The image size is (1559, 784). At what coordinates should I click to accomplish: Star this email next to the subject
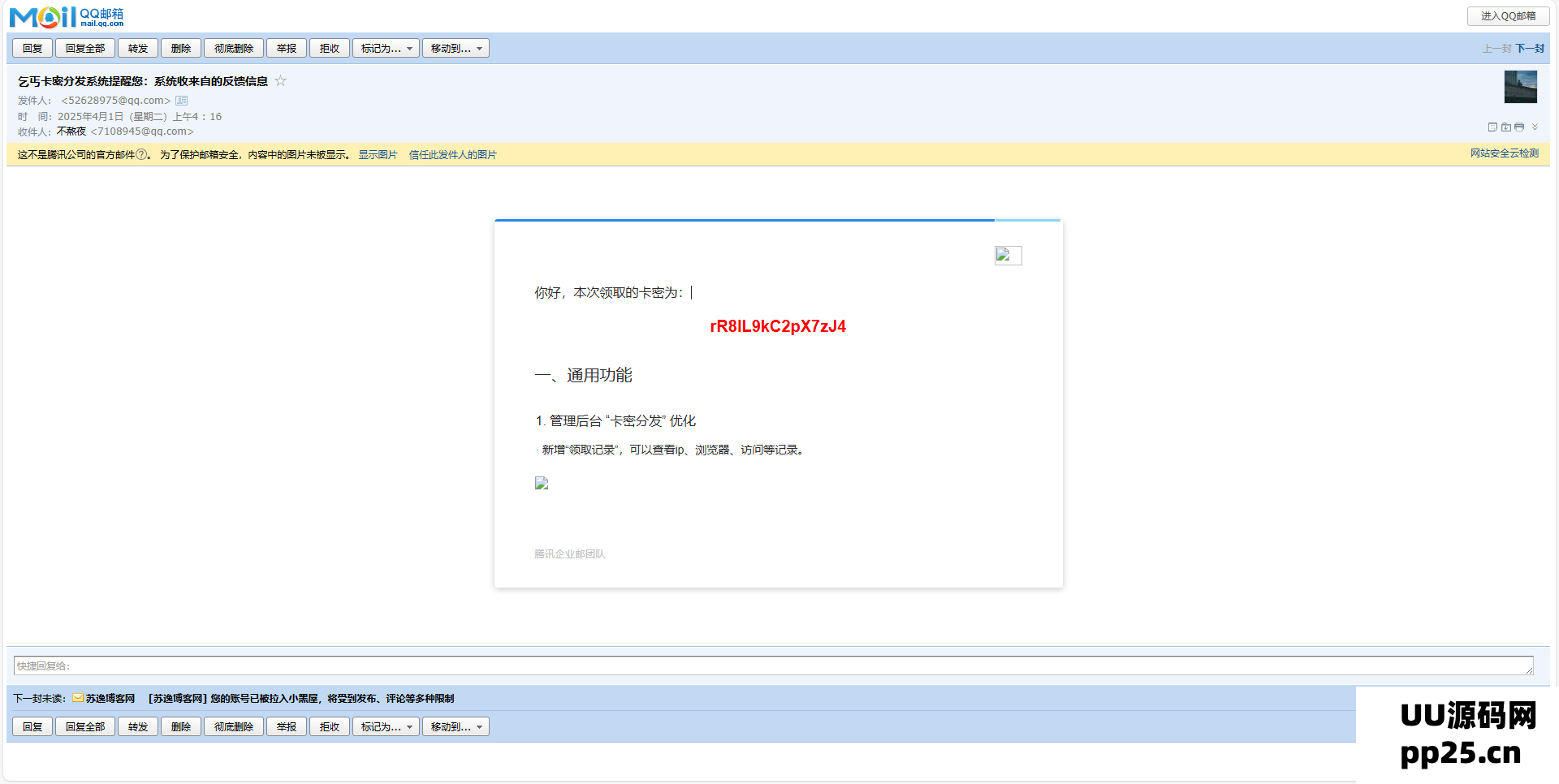point(280,80)
